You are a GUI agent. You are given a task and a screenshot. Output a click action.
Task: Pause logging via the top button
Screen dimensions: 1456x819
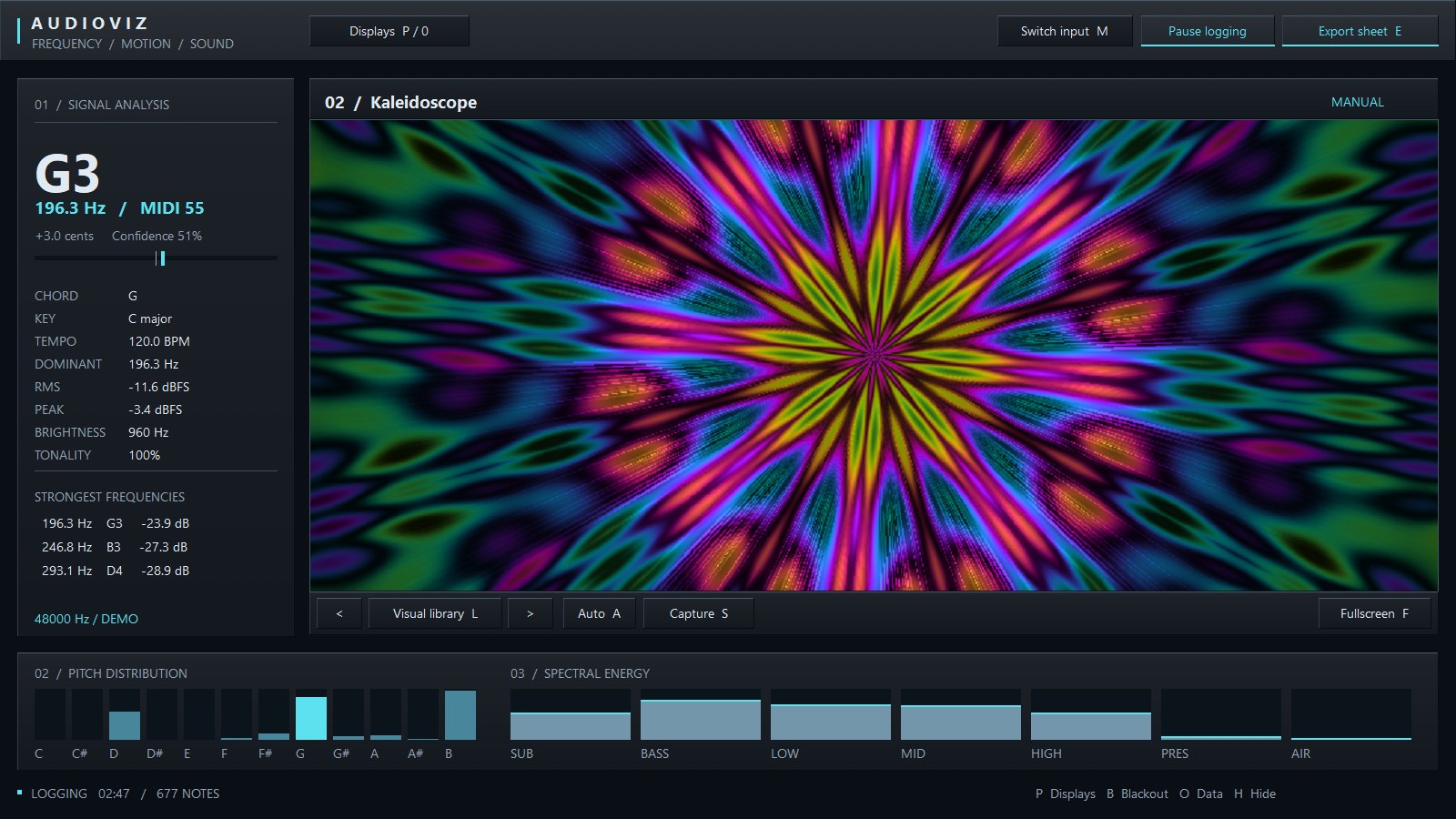point(1208,31)
